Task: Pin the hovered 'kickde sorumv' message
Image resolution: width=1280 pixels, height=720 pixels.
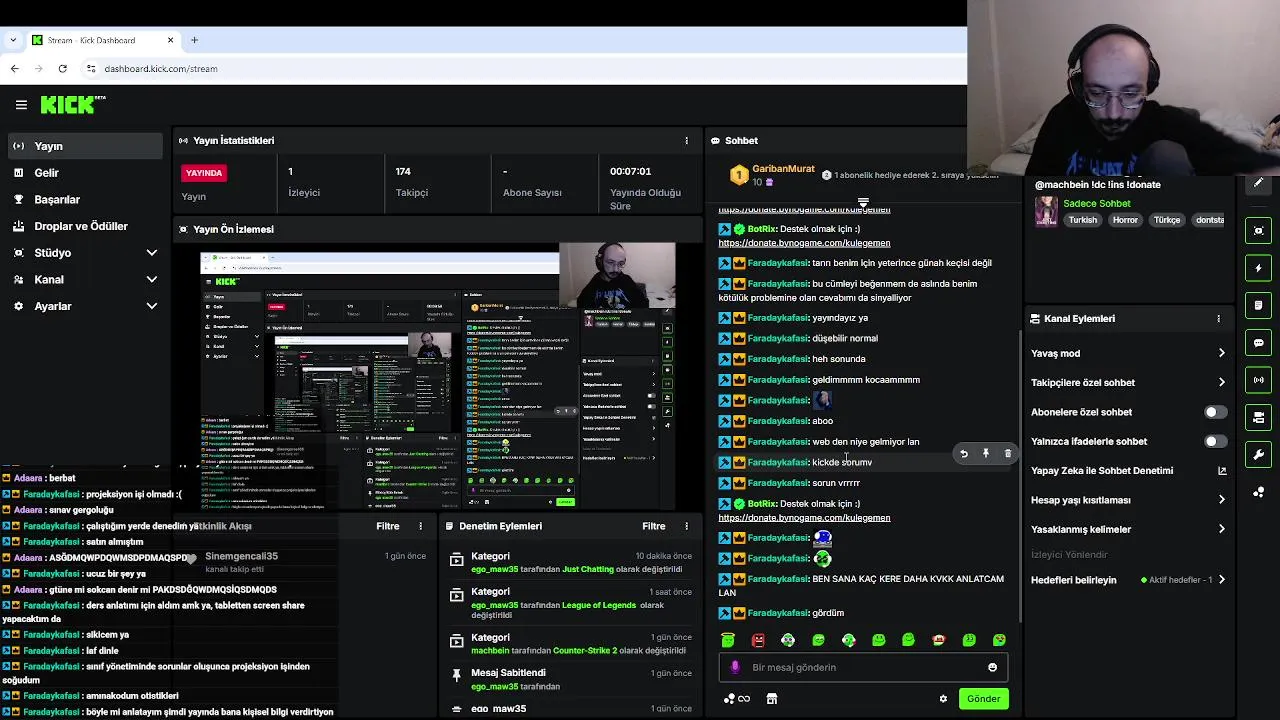Action: click(986, 454)
